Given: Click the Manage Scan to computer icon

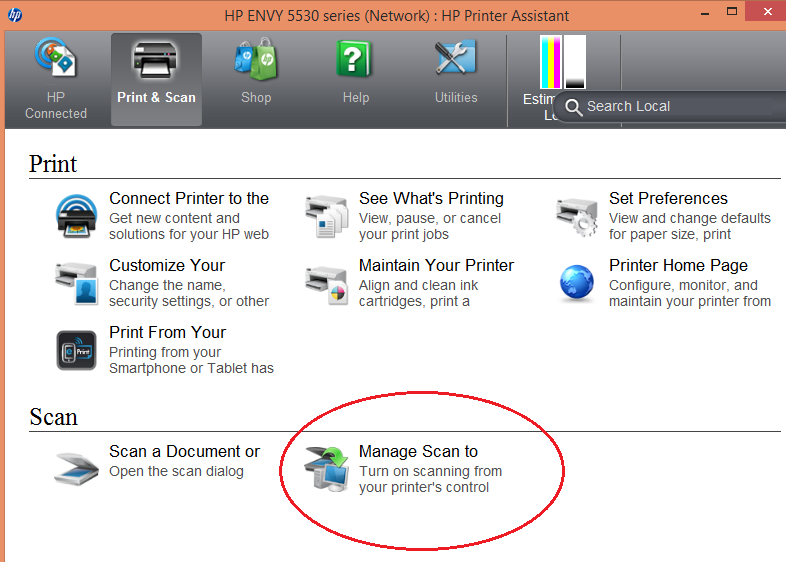Looking at the screenshot, I should point(326,469).
